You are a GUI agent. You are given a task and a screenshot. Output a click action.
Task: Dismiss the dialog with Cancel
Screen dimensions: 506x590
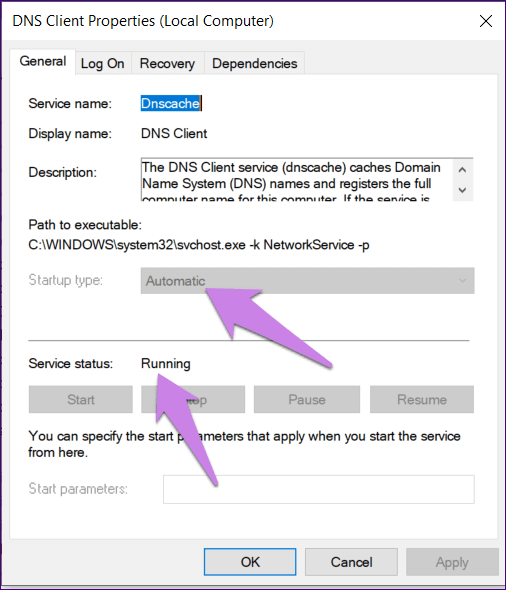point(351,562)
